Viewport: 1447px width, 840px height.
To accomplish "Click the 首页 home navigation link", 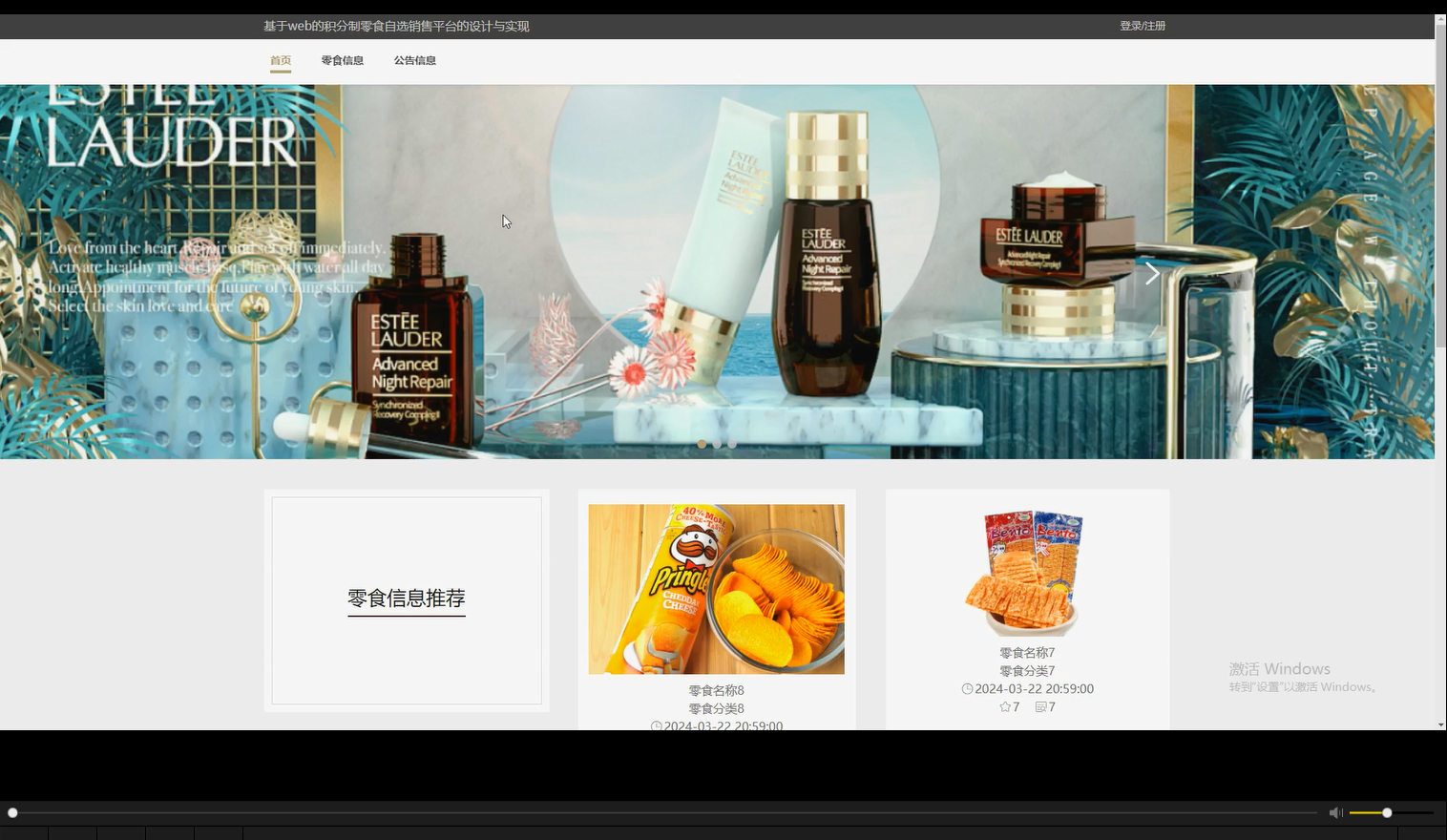I will point(280,60).
